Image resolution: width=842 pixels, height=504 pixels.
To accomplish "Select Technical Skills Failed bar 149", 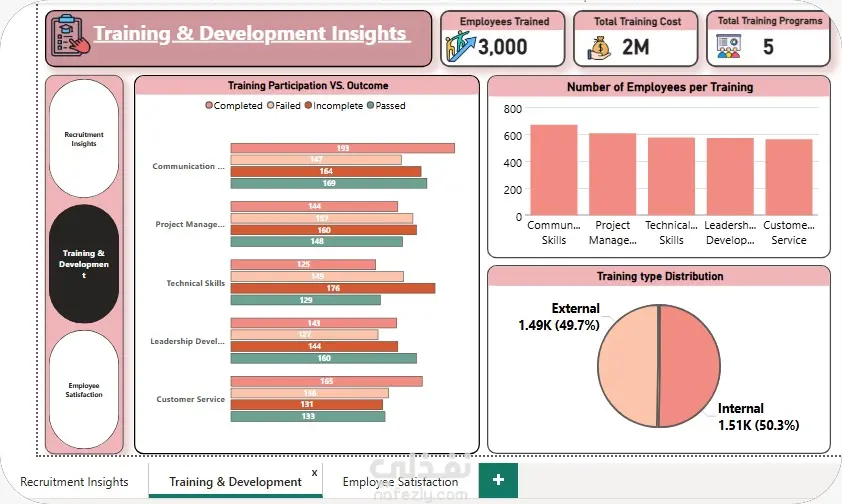I will (x=317, y=276).
